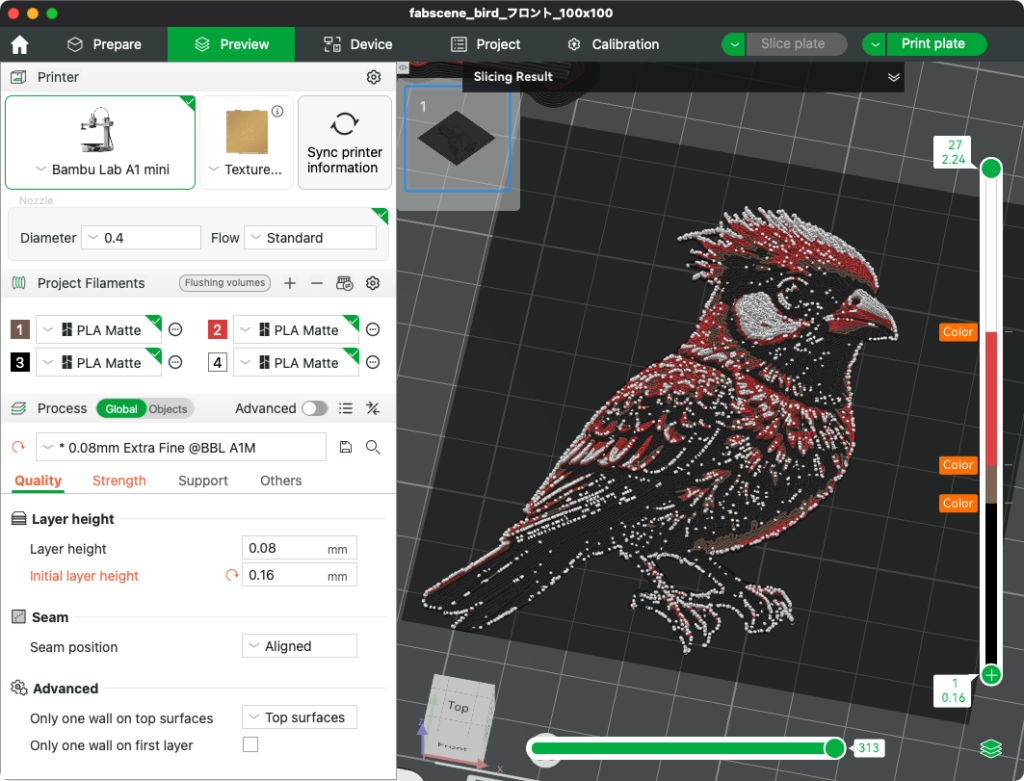Image resolution: width=1024 pixels, height=781 pixels.
Task: Reset initial layer height value
Action: [x=232, y=575]
